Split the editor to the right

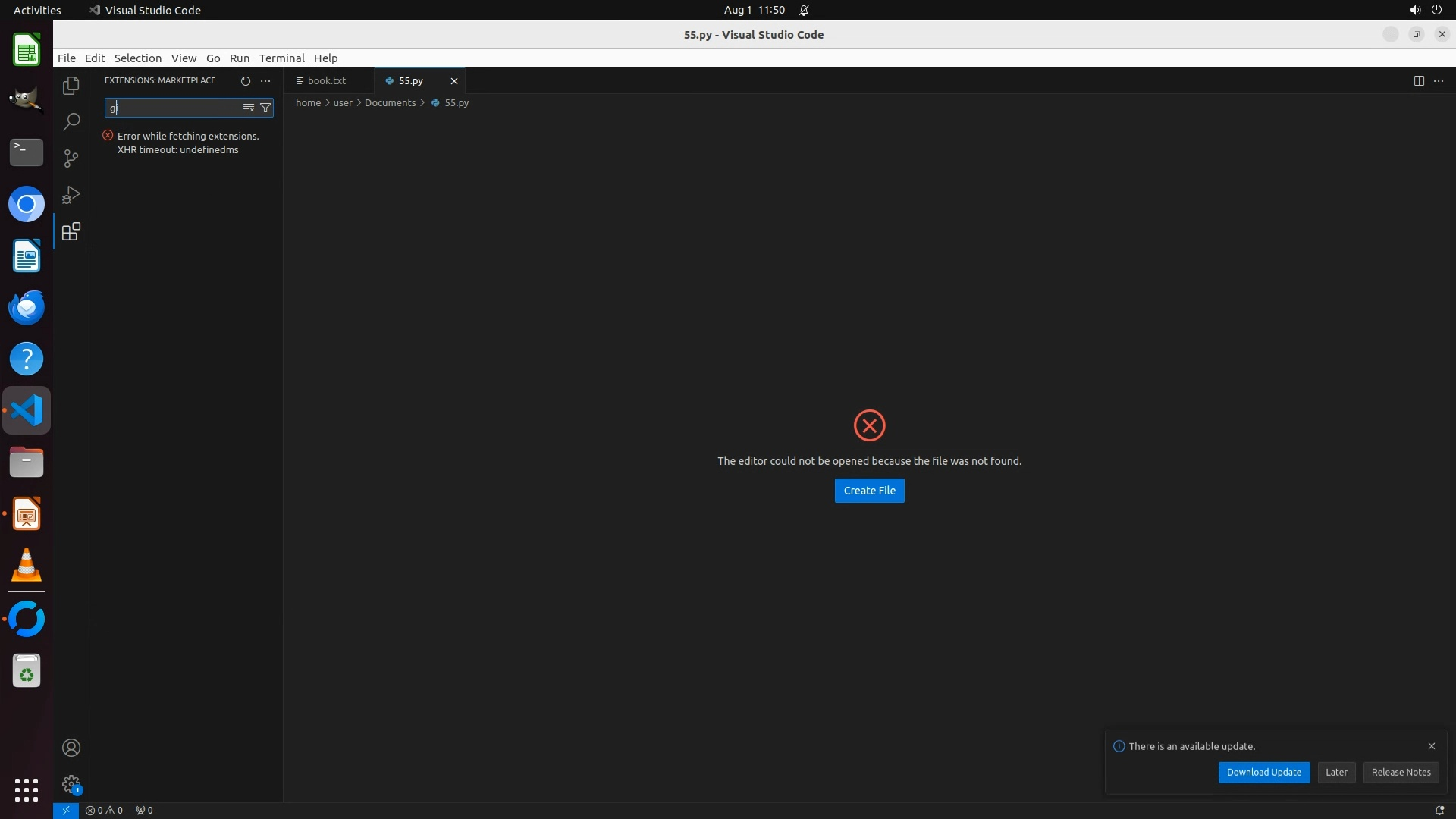[x=1419, y=80]
